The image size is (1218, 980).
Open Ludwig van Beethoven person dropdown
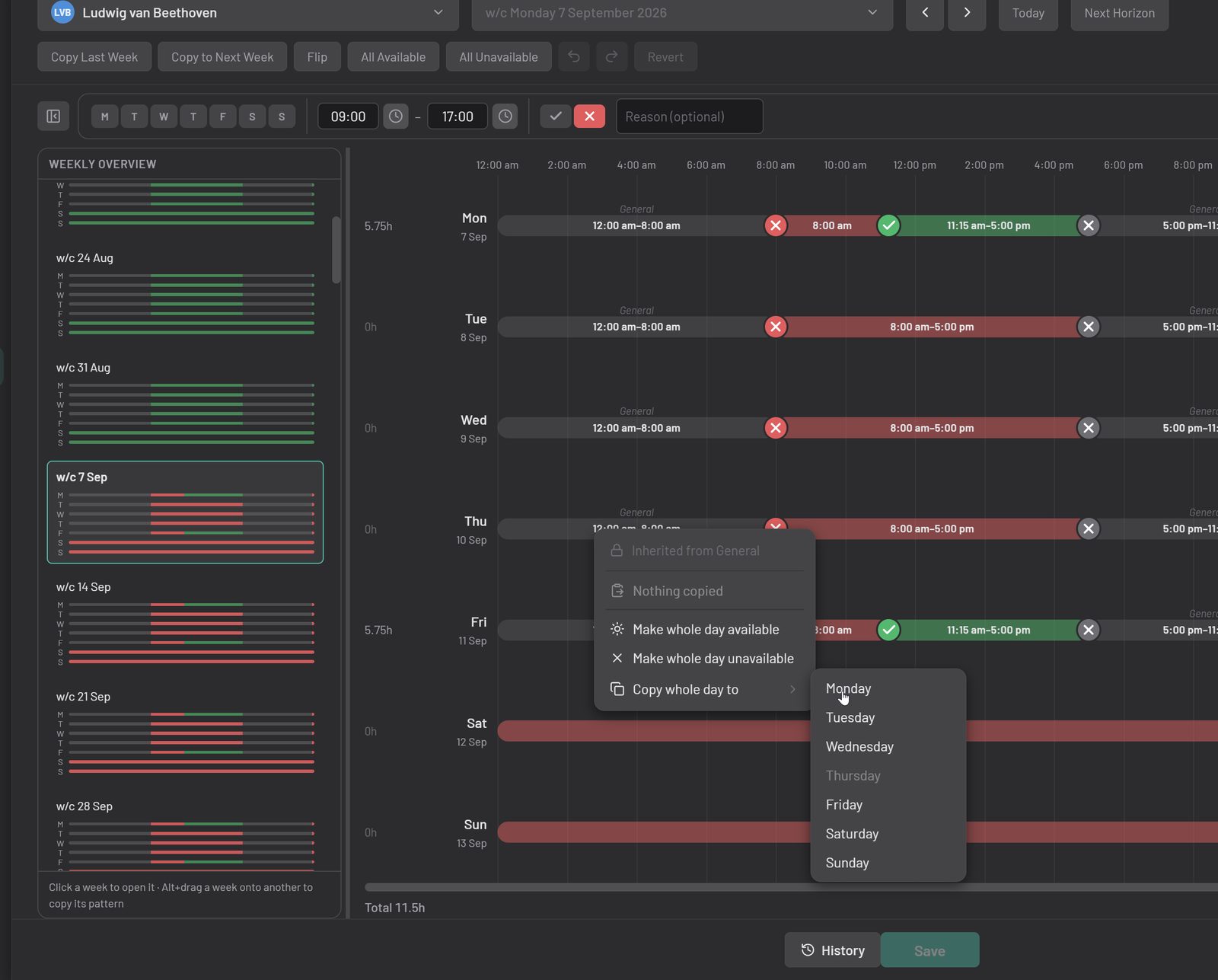(x=248, y=13)
